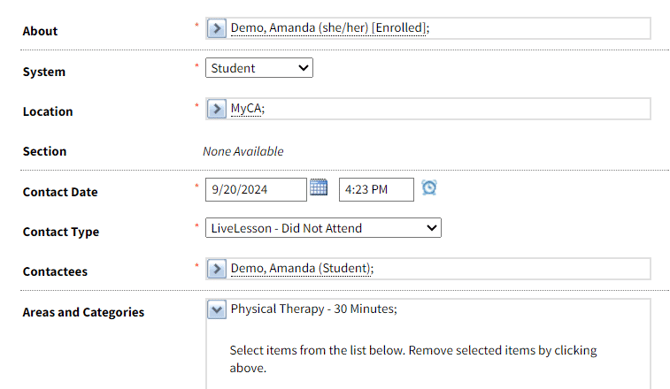Image resolution: width=670 pixels, height=389 pixels.
Task: Remove Physical Therapy - 30 Minutes selection
Action: click(x=312, y=309)
